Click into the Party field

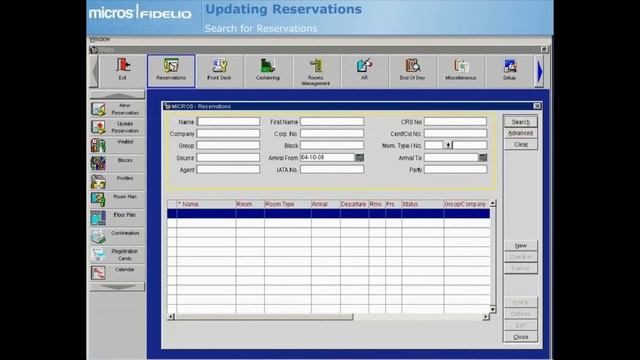point(456,169)
